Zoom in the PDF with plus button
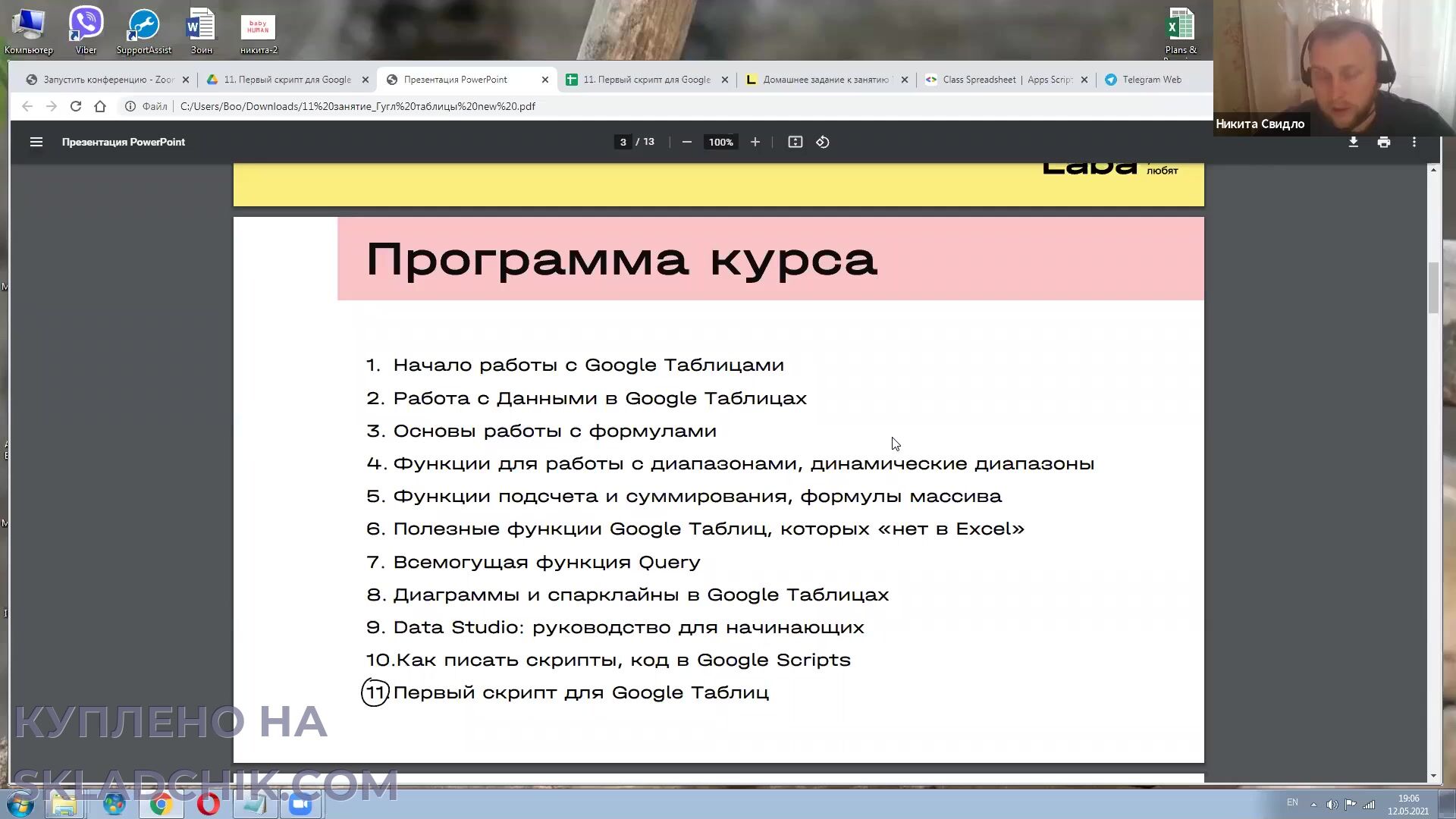This screenshot has height=819, width=1456. 755,142
